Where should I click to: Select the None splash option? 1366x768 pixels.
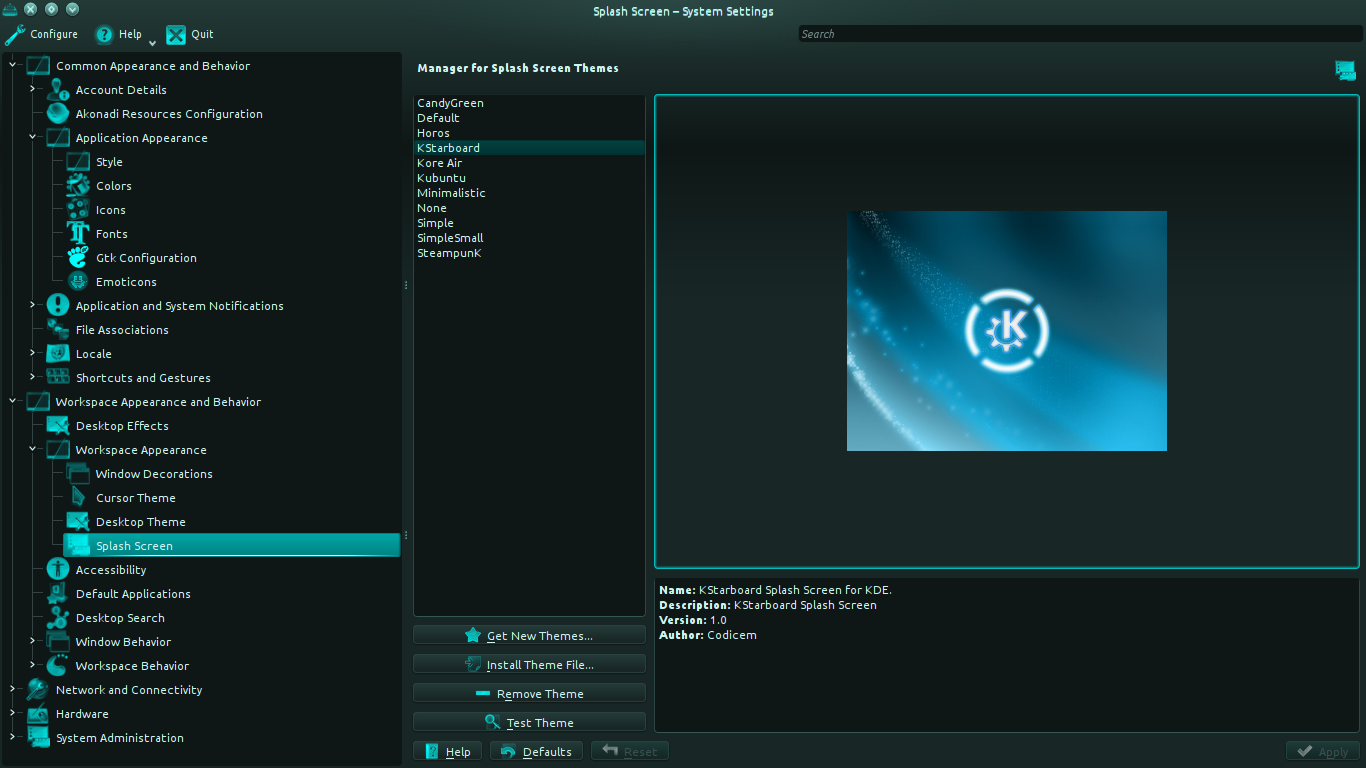point(529,208)
